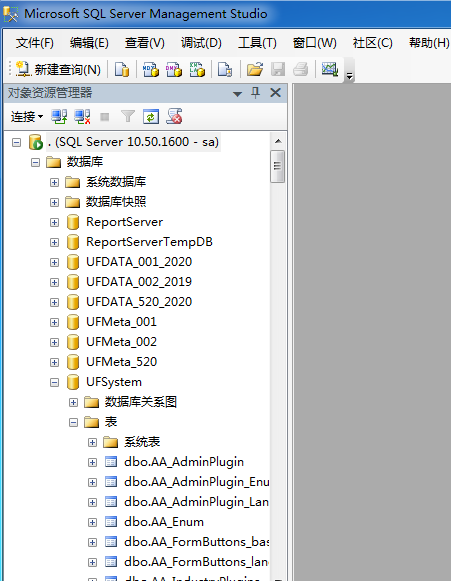The width and height of the screenshot is (451, 581).
Task: Open the 工具(T) menu
Action: click(x=257, y=43)
